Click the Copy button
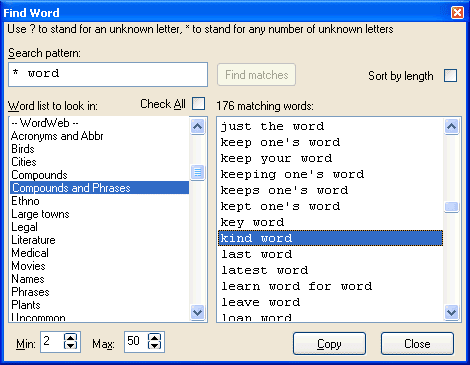This screenshot has width=470, height=365. pyautogui.click(x=329, y=344)
